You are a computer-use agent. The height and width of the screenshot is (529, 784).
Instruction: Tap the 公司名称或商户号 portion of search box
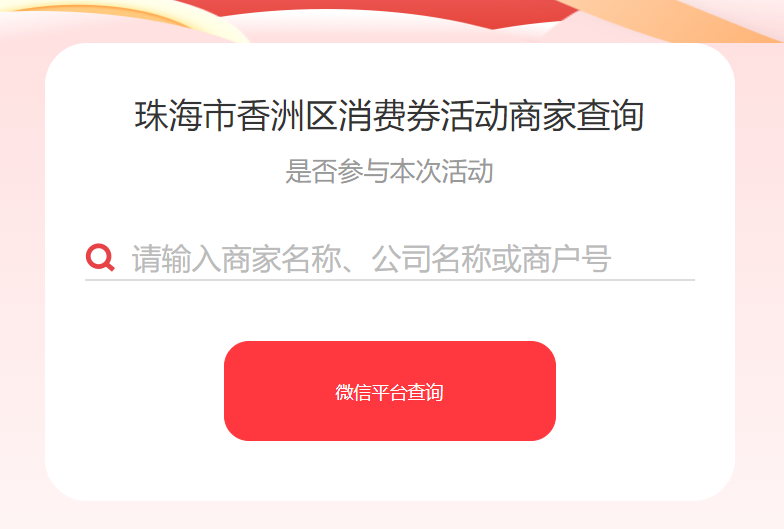point(491,259)
